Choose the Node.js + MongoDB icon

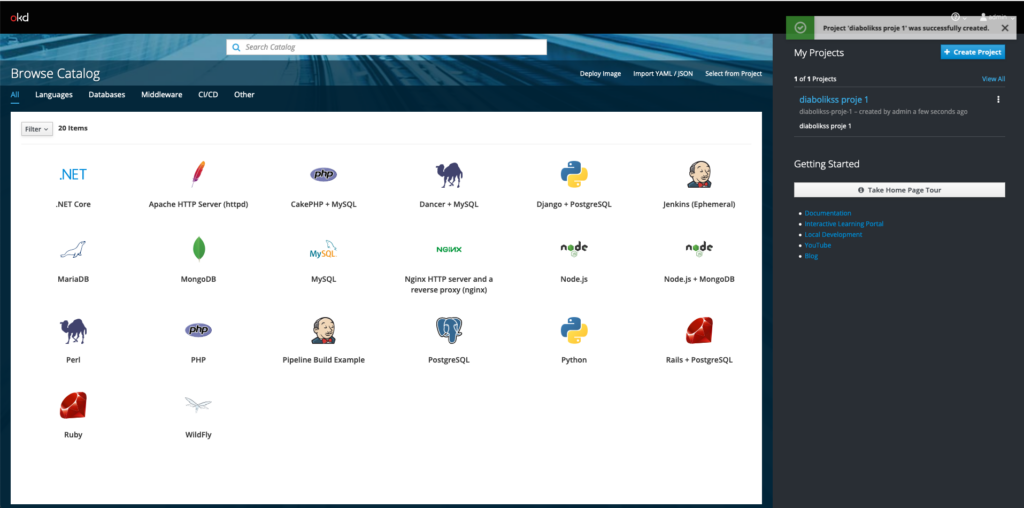pyautogui.click(x=699, y=248)
